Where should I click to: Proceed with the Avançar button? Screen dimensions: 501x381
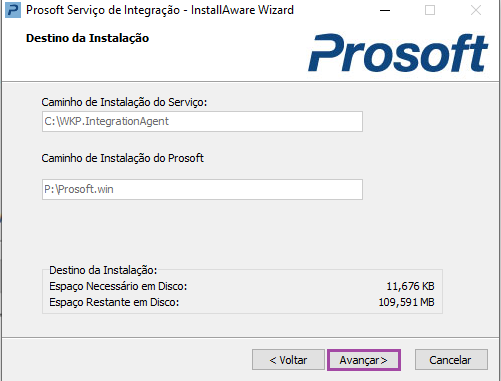pyautogui.click(x=364, y=360)
